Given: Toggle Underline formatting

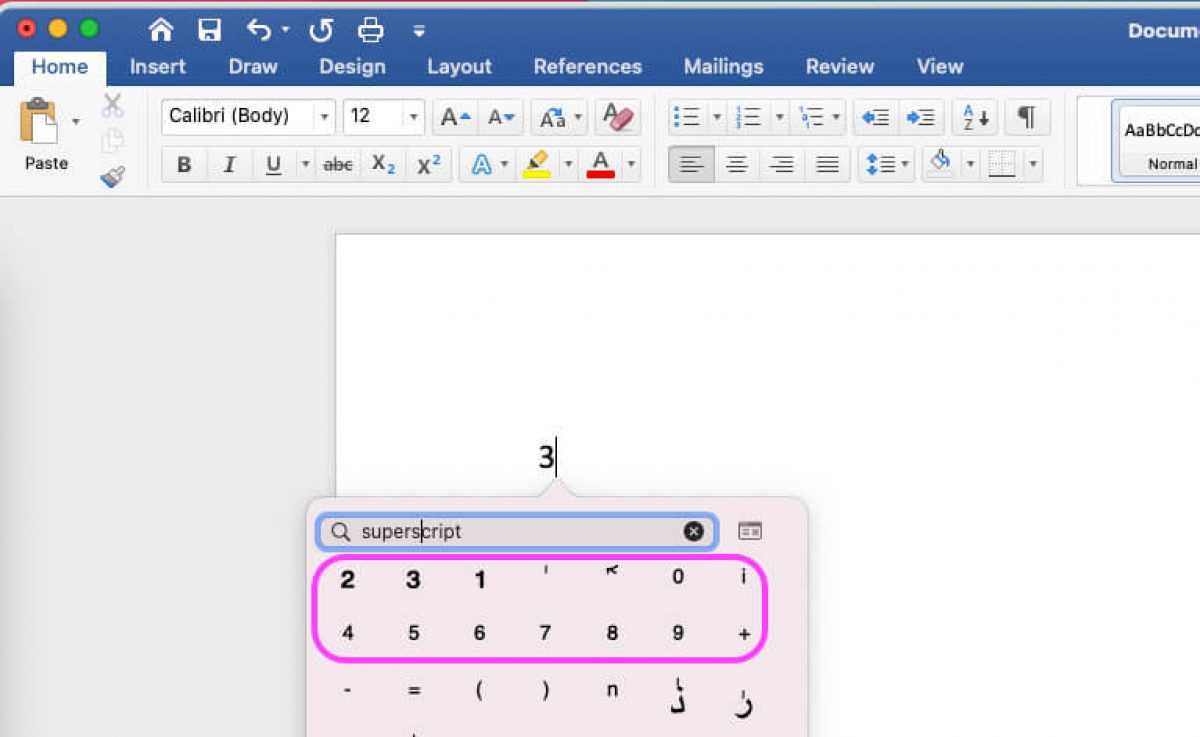Looking at the screenshot, I should [x=273, y=165].
